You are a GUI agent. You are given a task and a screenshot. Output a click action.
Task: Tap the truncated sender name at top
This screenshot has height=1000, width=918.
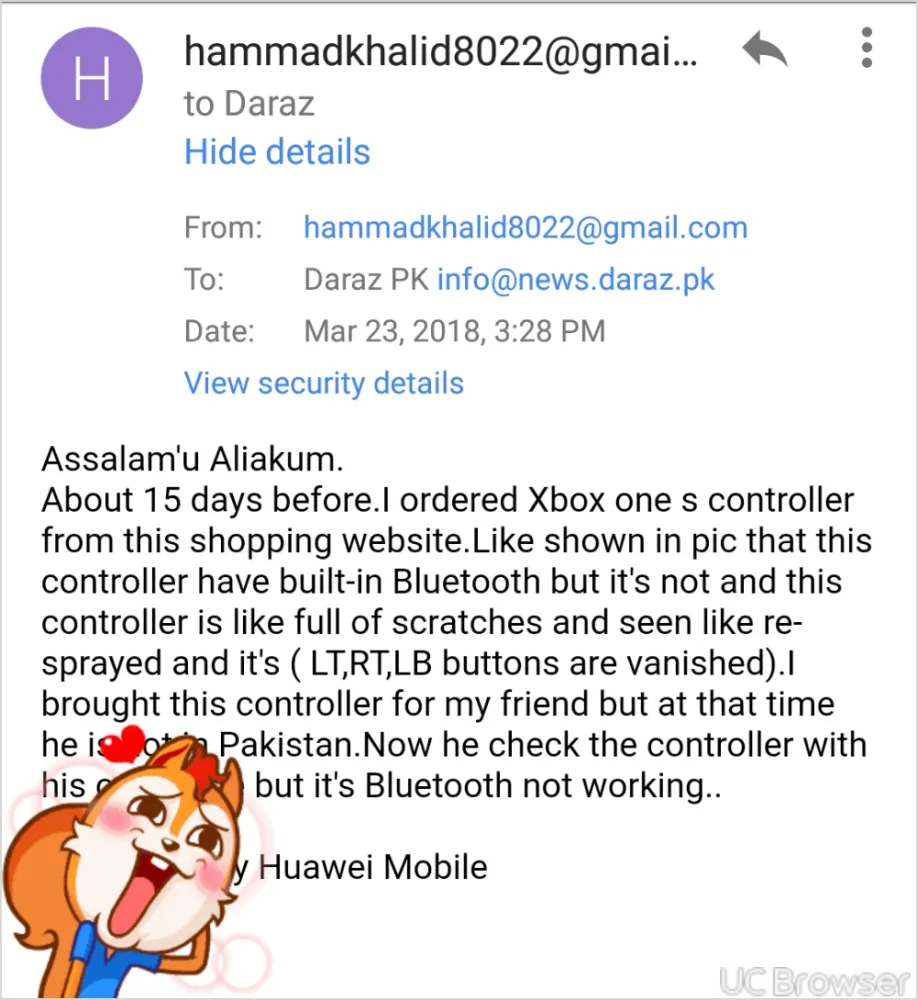pos(441,51)
